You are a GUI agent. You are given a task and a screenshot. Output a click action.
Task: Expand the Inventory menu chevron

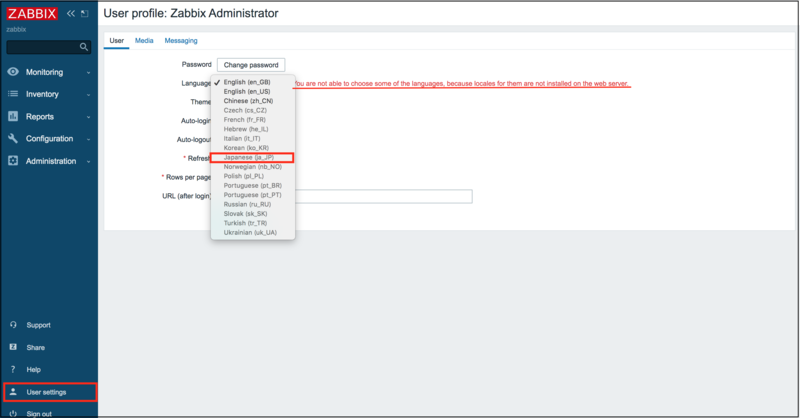[88, 94]
